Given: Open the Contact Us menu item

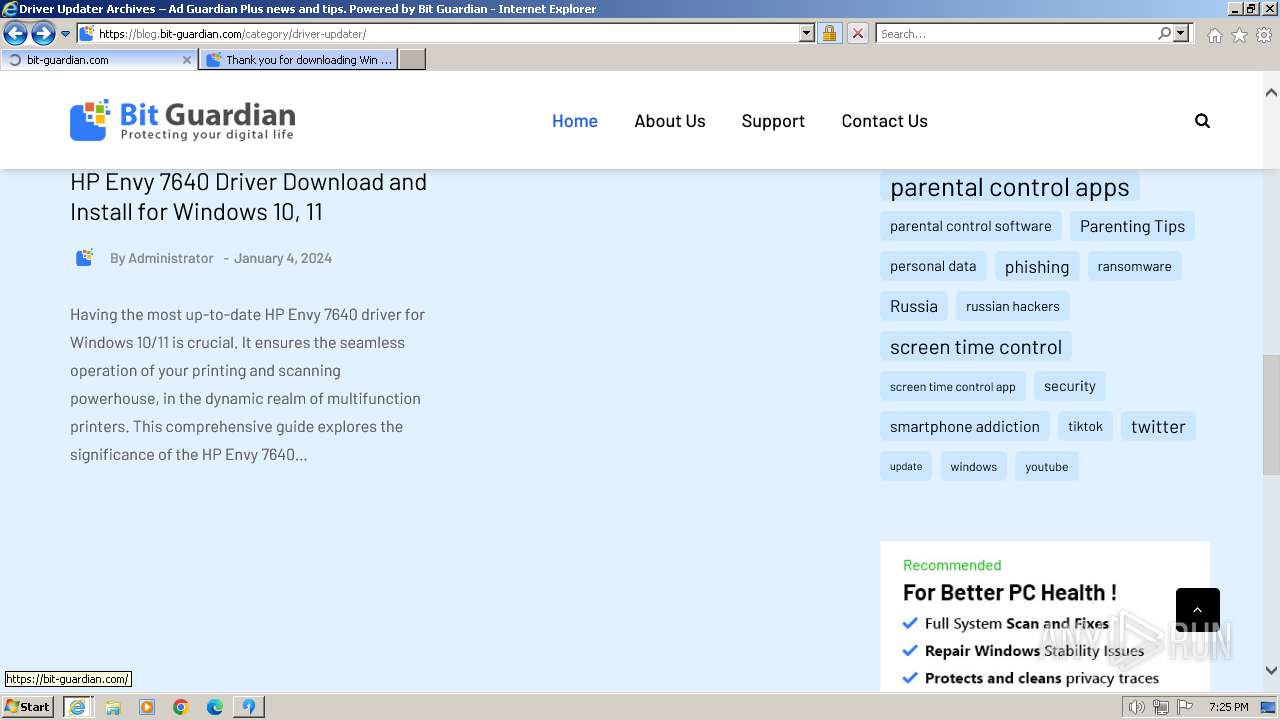Looking at the screenshot, I should [x=884, y=121].
